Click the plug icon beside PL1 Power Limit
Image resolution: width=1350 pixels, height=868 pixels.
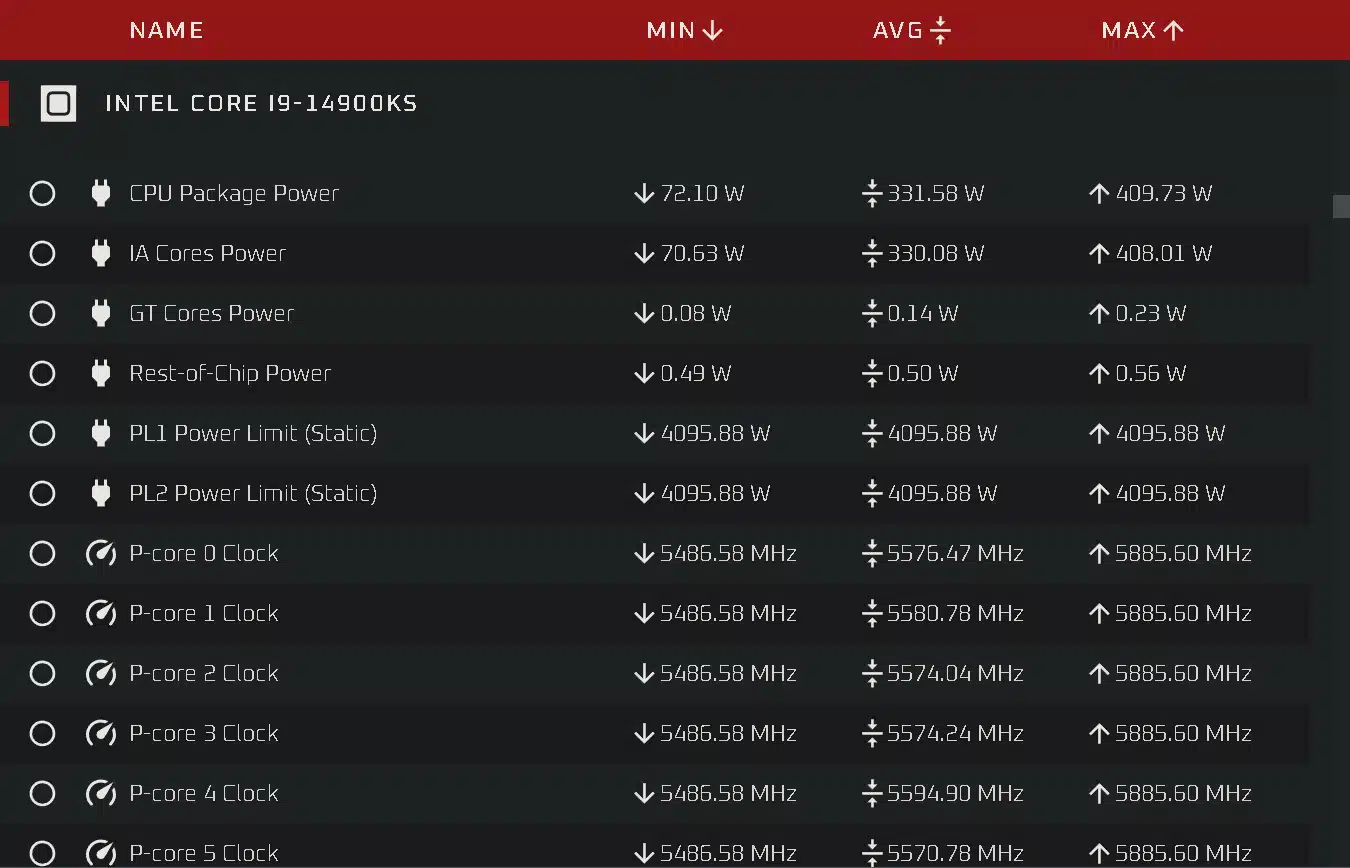click(x=100, y=433)
